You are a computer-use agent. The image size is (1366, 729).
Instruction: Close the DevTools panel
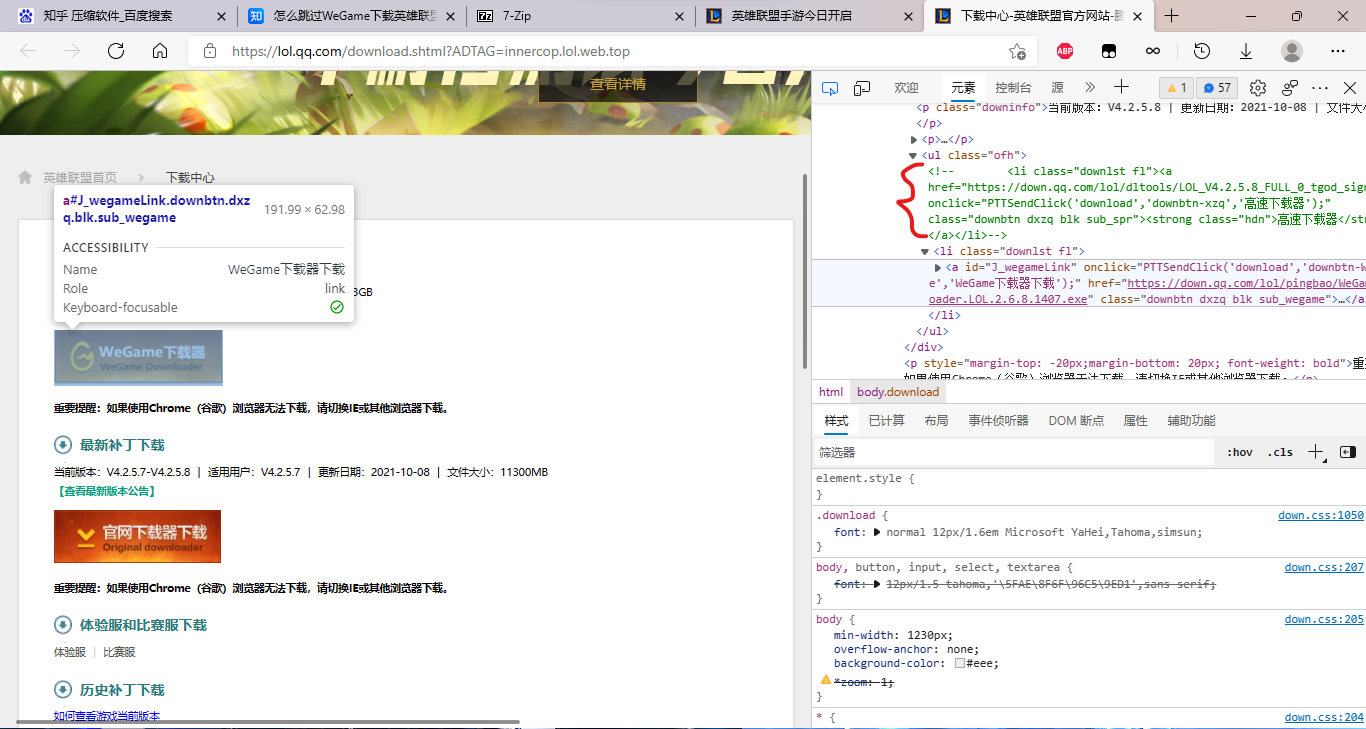click(x=1349, y=88)
